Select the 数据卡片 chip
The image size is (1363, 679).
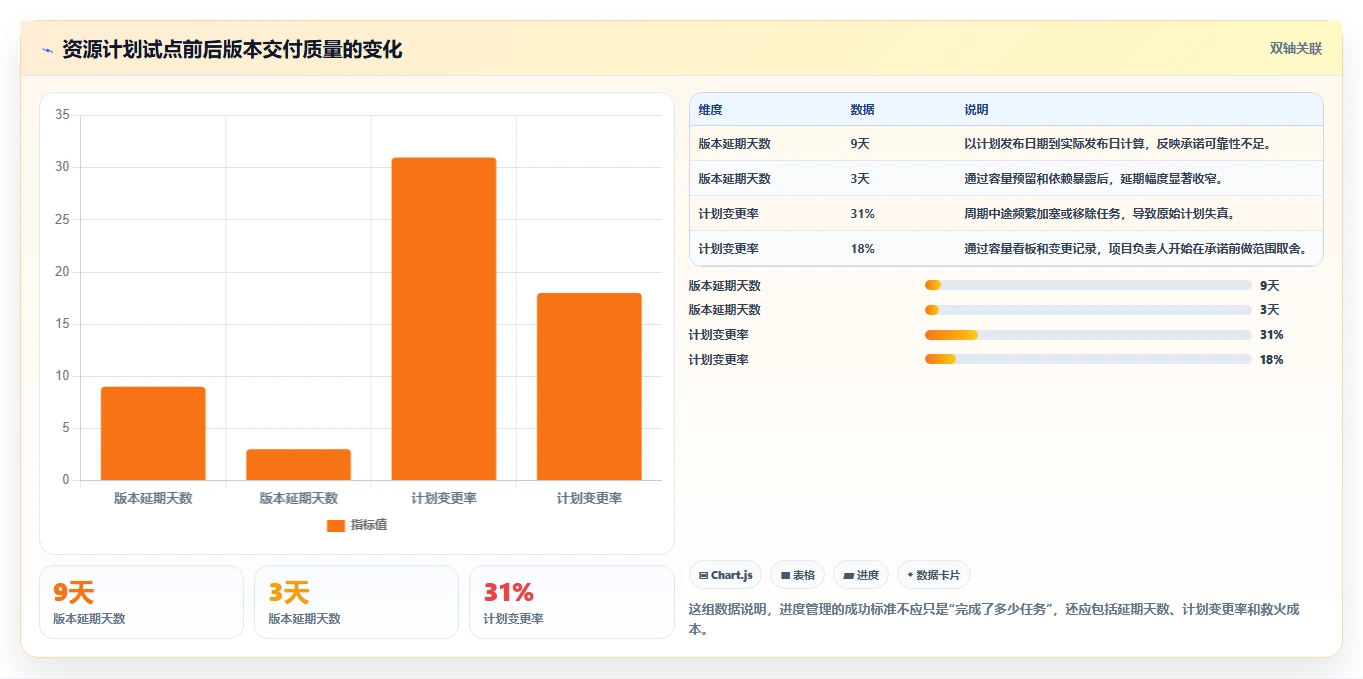[x=934, y=575]
